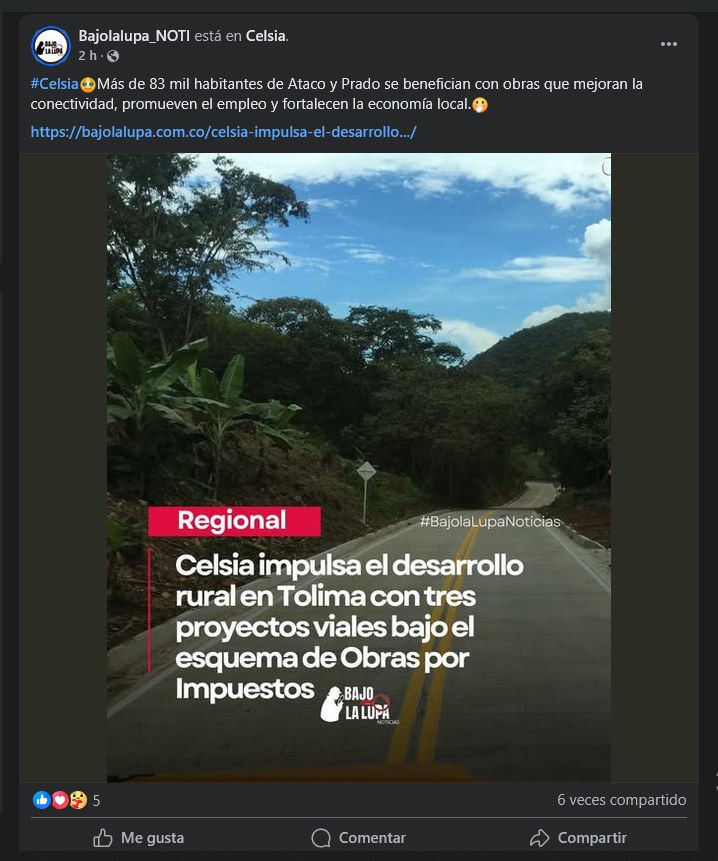
Task: Click the Comentar button label
Action: (x=372, y=838)
